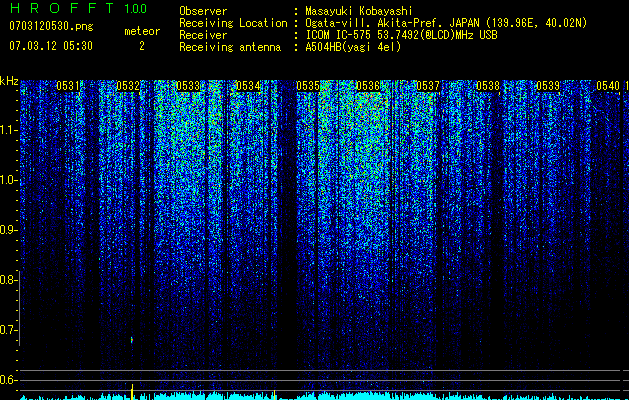The width and height of the screenshot is (629, 400).
Task: Click the kHz axis unit label
Action: point(9,81)
